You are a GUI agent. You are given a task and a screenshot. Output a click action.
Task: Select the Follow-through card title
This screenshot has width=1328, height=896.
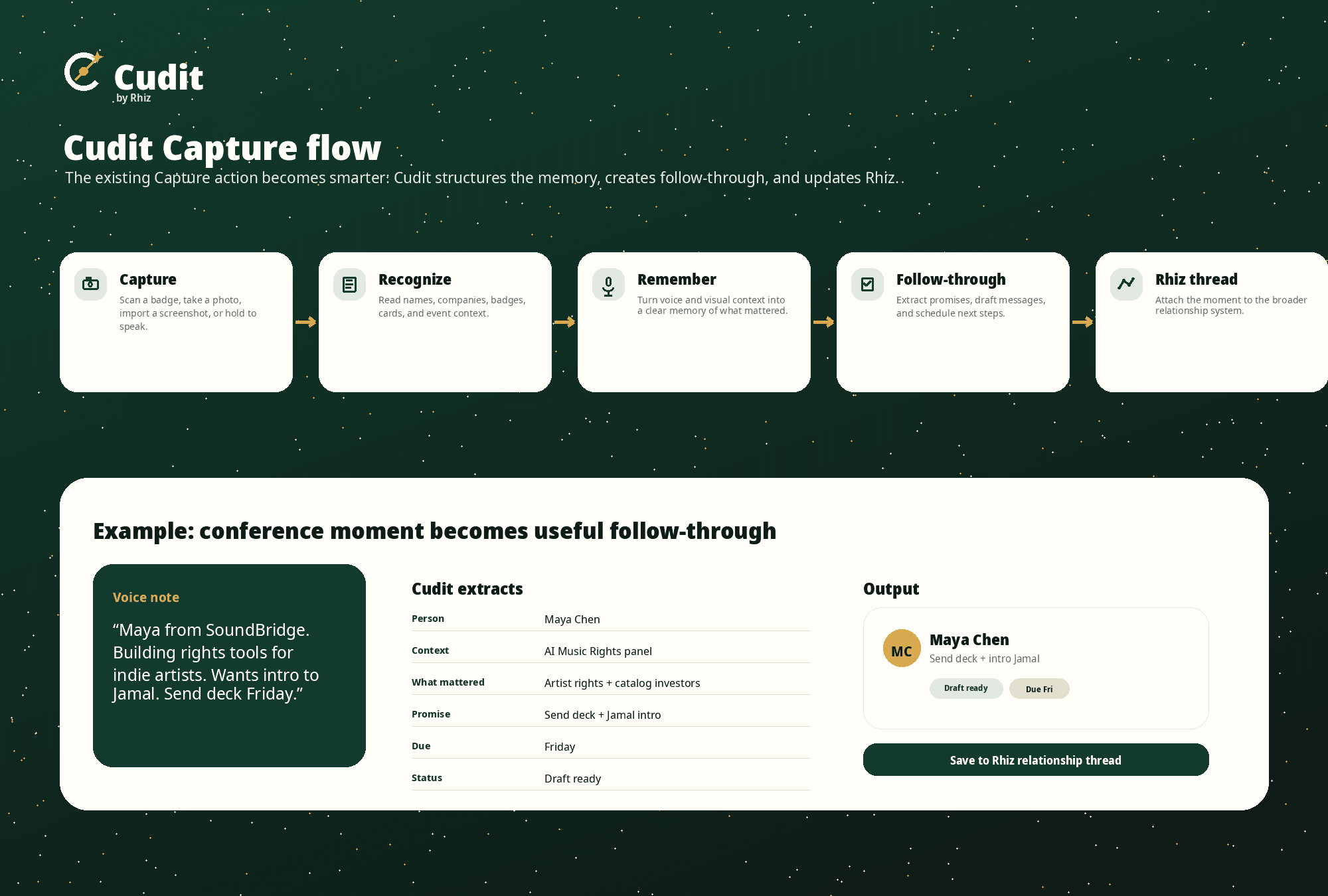951,279
